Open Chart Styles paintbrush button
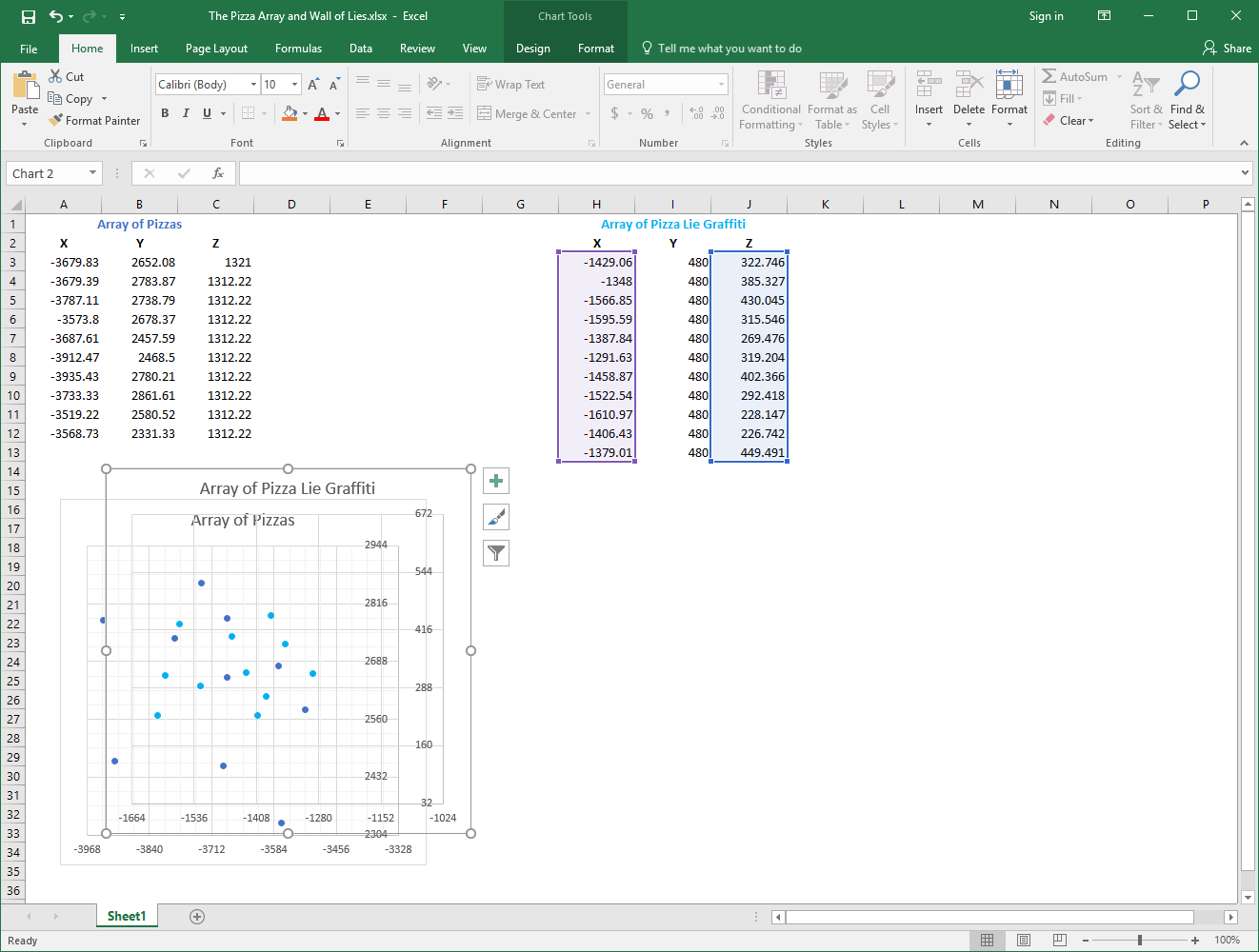This screenshot has height=952, width=1259. point(496,517)
